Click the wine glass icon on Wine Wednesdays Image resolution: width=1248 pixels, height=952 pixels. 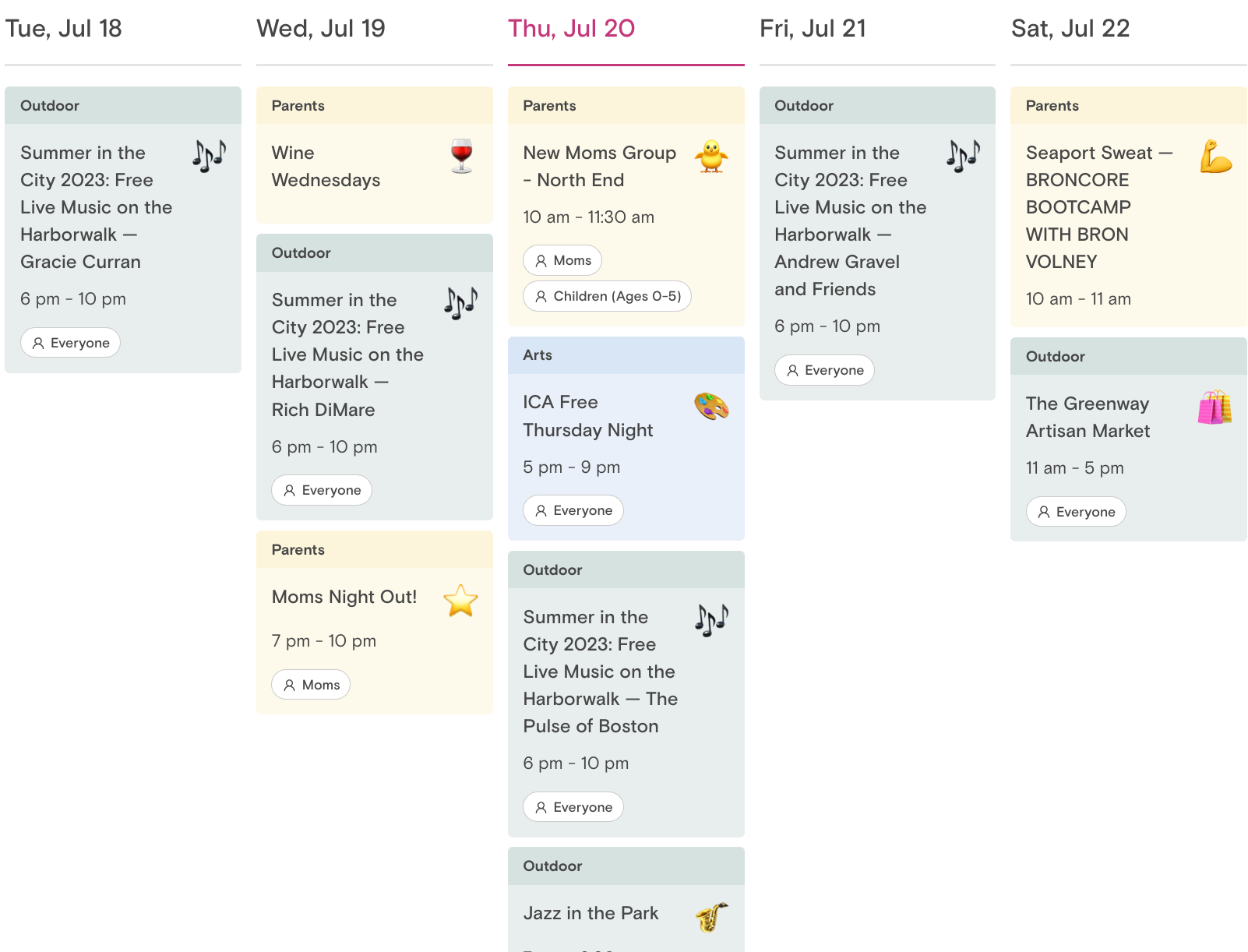(x=462, y=156)
